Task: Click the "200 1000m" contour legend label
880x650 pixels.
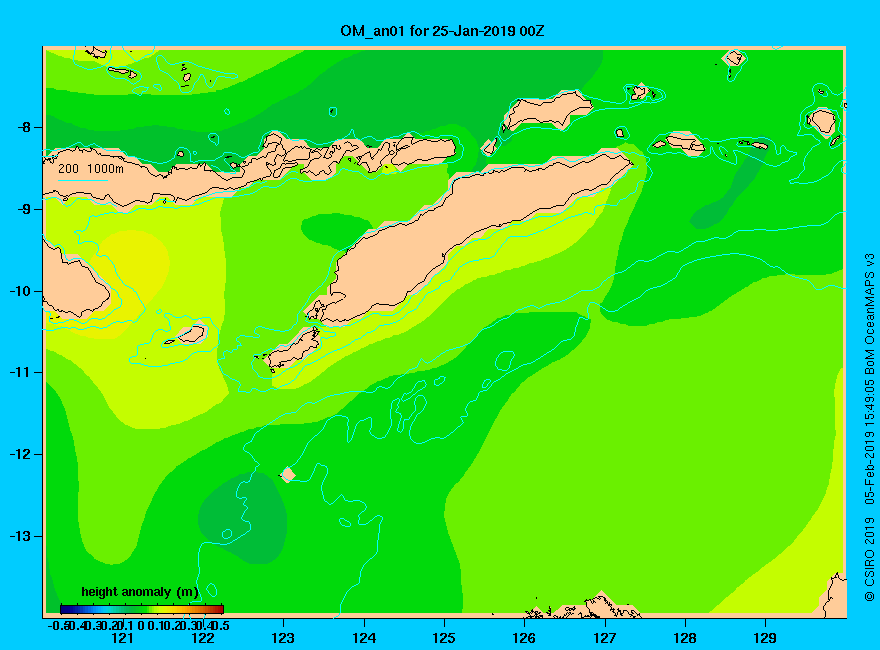Action: [91, 168]
